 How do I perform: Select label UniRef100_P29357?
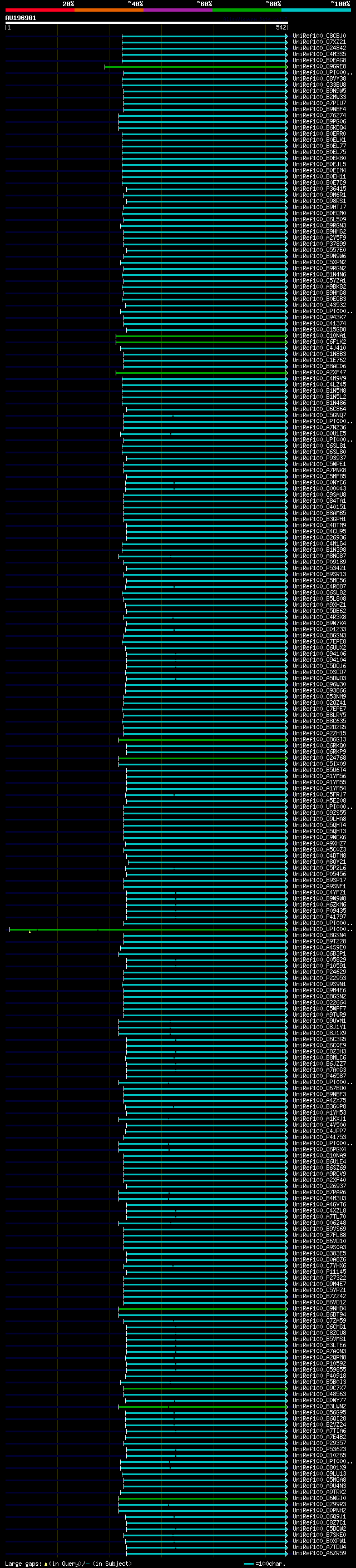click(x=319, y=1443)
